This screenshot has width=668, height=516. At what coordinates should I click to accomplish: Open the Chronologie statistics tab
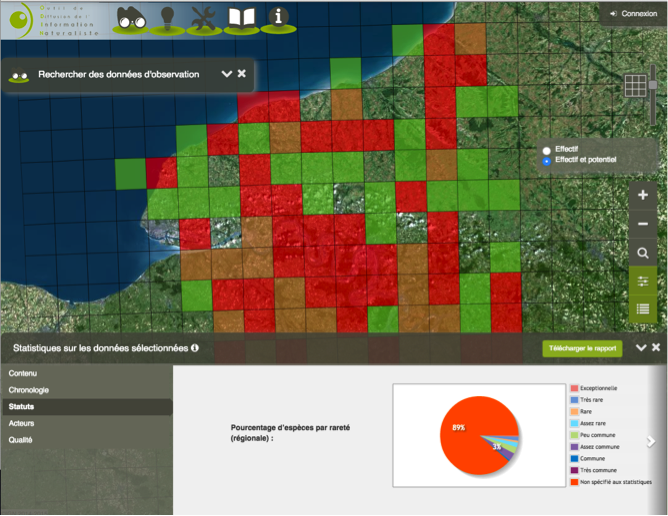point(28,390)
